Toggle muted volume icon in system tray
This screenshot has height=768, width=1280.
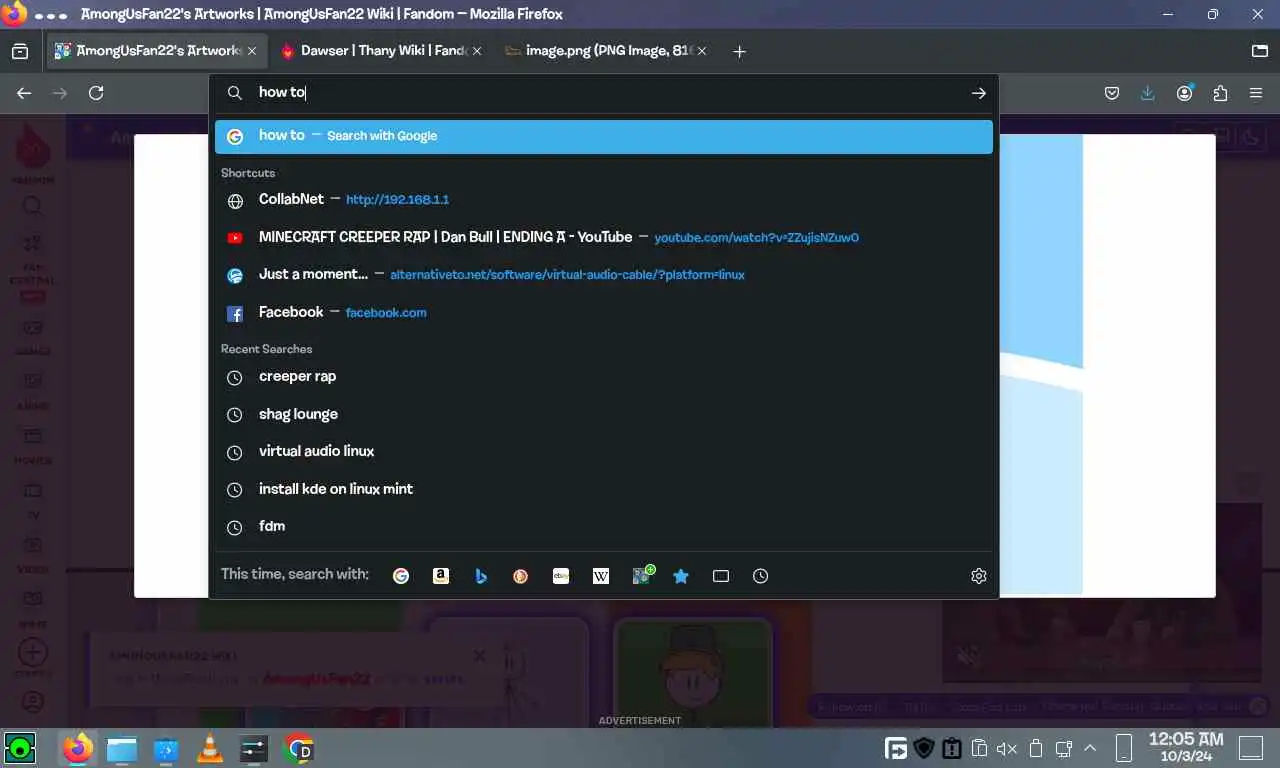pyautogui.click(x=1007, y=748)
